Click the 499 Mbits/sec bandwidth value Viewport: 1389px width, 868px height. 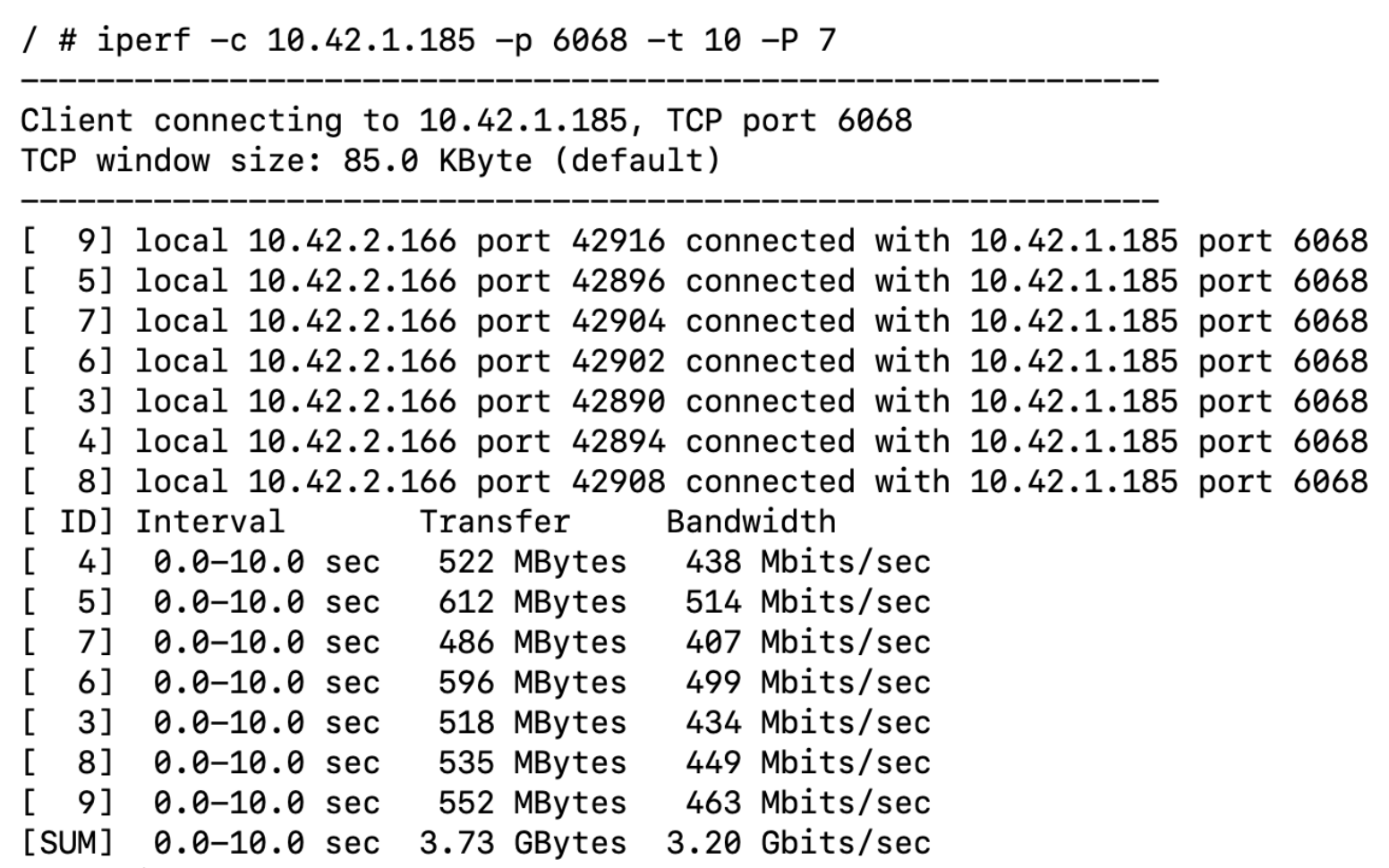click(x=807, y=683)
